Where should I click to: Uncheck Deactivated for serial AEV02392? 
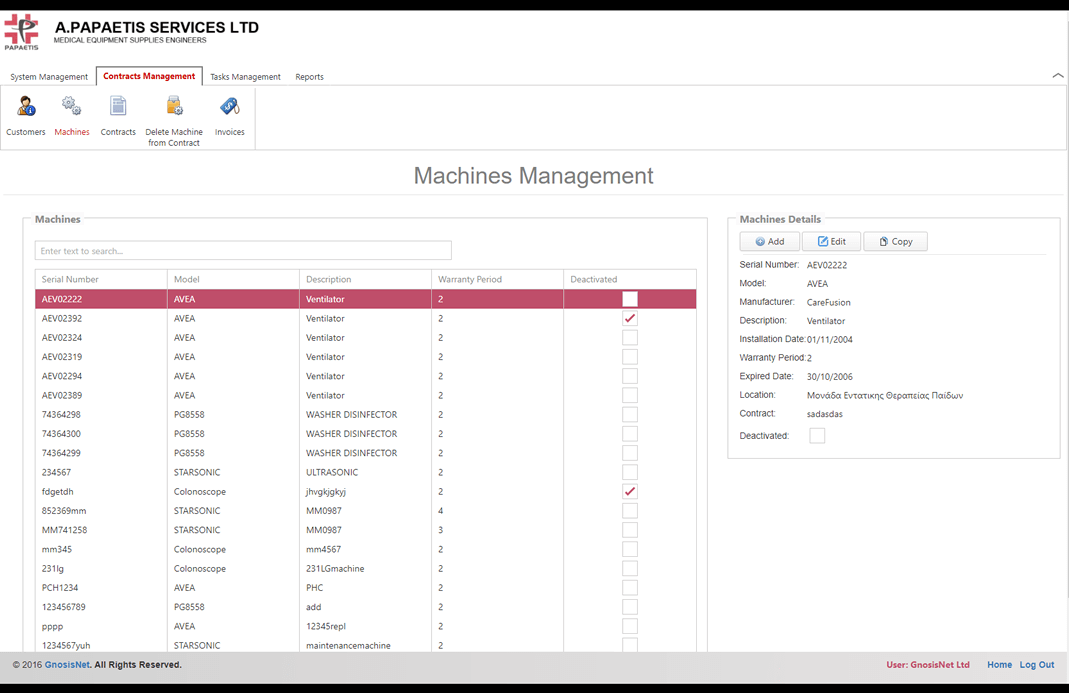(x=630, y=318)
